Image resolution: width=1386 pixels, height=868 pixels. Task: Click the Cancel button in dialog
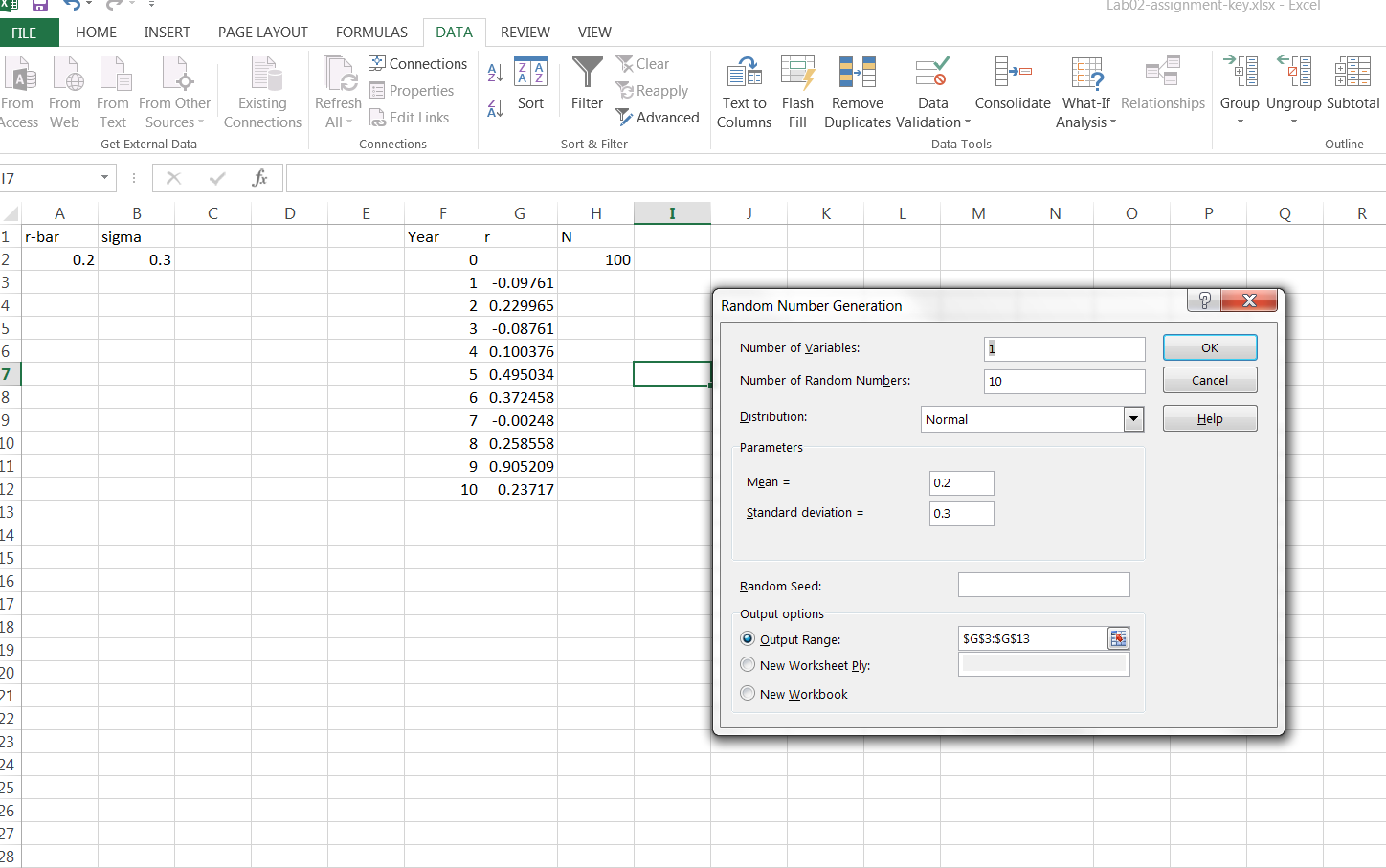(1210, 380)
